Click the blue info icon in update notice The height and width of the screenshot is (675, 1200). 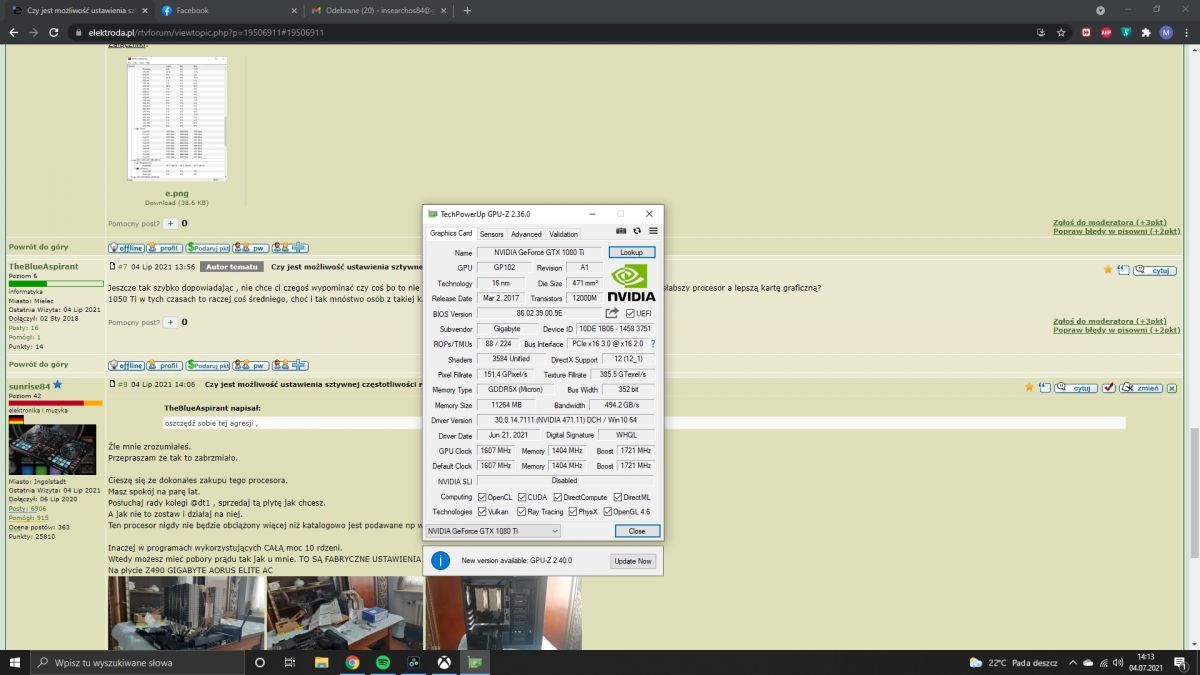[x=440, y=560]
